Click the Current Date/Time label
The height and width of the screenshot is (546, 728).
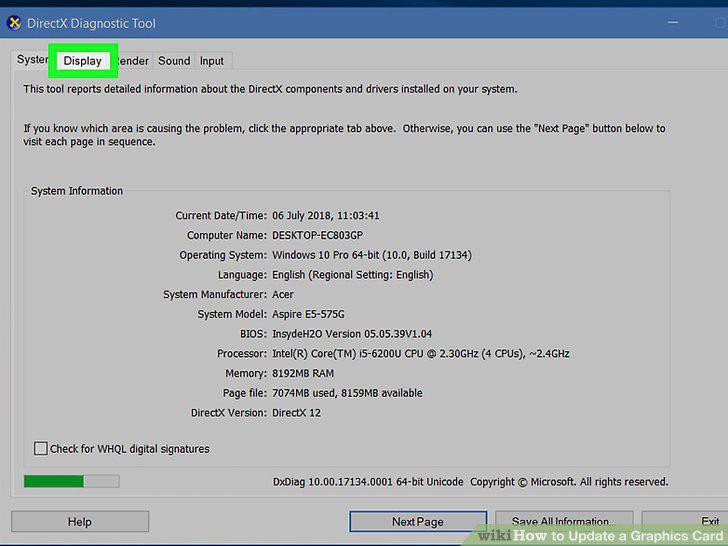point(221,215)
